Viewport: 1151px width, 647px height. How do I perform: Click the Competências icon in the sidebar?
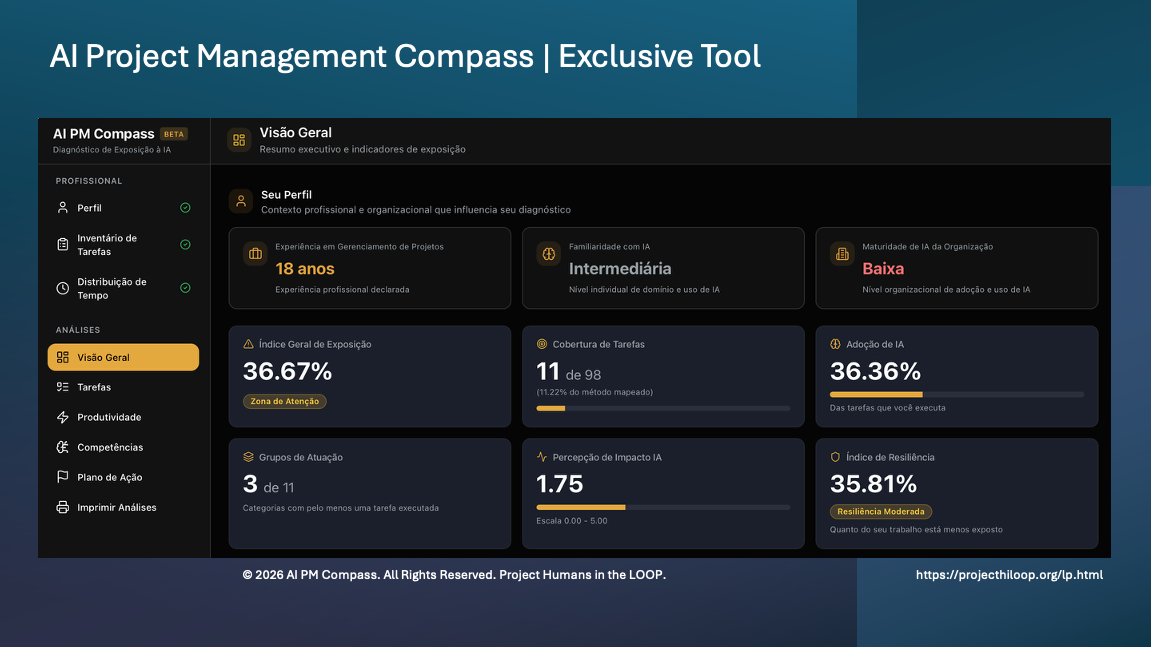click(62, 447)
